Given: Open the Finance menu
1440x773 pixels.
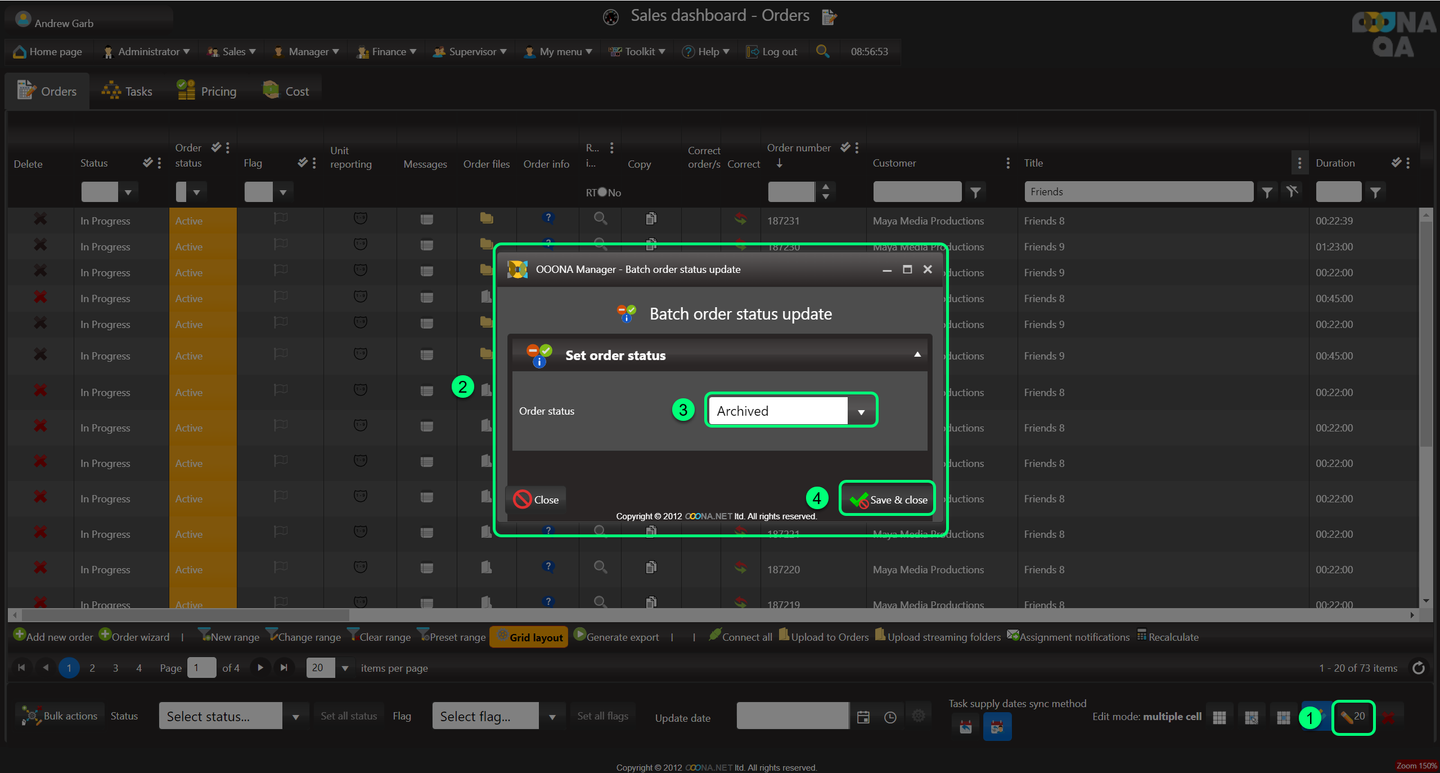Looking at the screenshot, I should click(x=382, y=52).
